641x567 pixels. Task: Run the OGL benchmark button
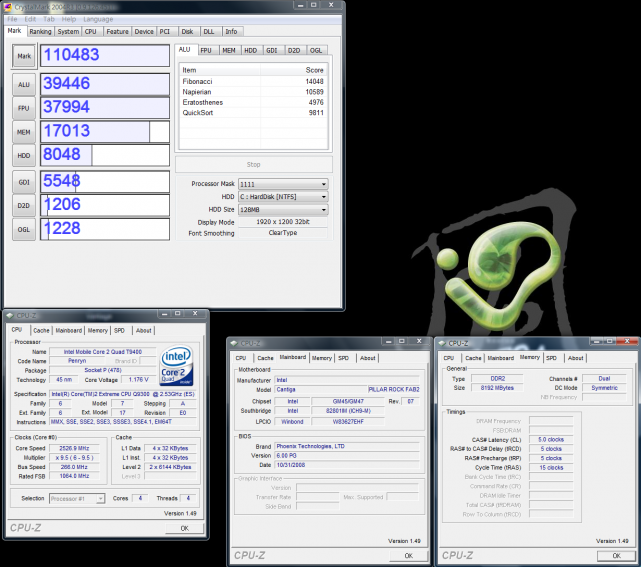tap(24, 229)
